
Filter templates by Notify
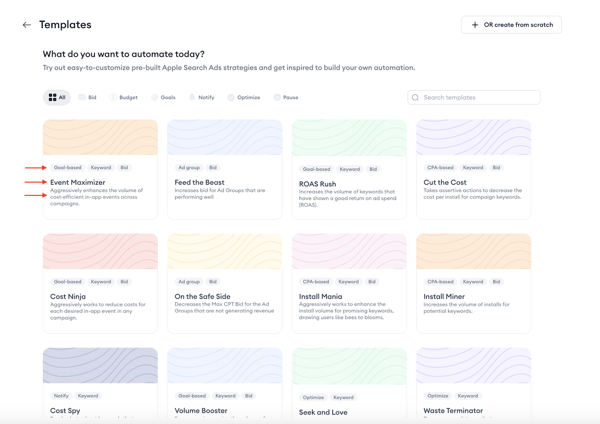tap(202, 97)
